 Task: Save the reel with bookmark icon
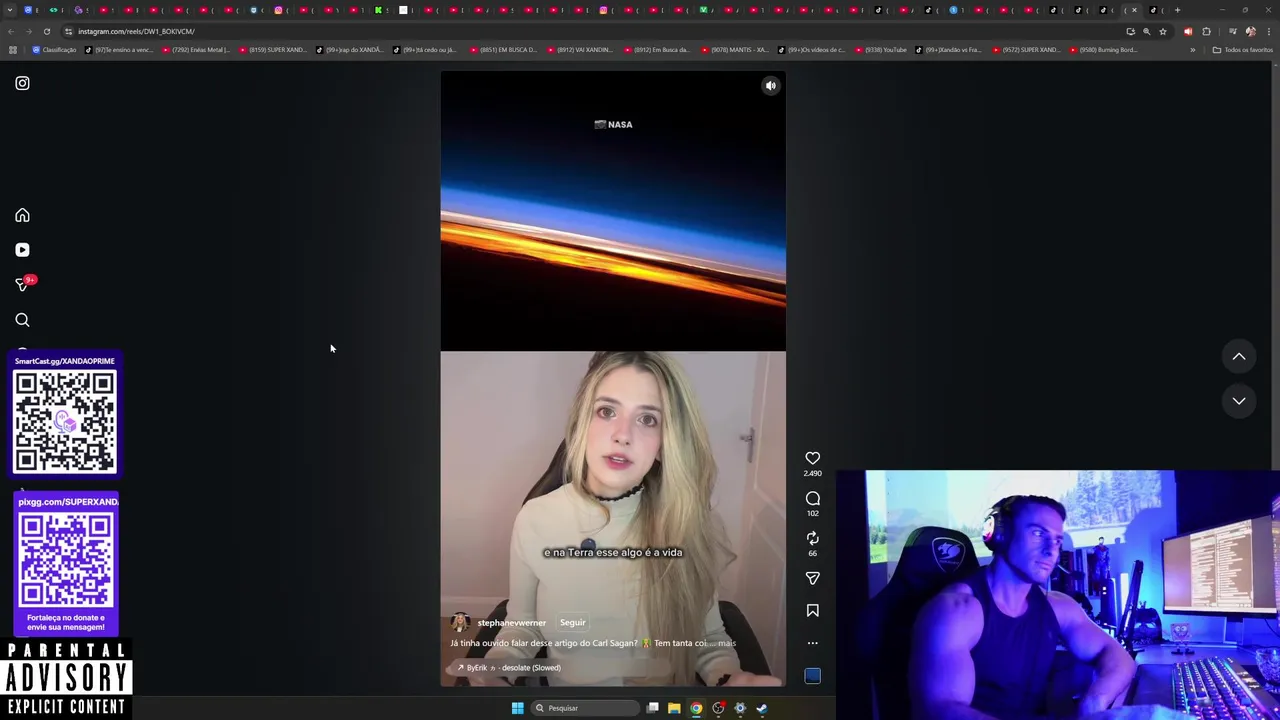click(813, 610)
